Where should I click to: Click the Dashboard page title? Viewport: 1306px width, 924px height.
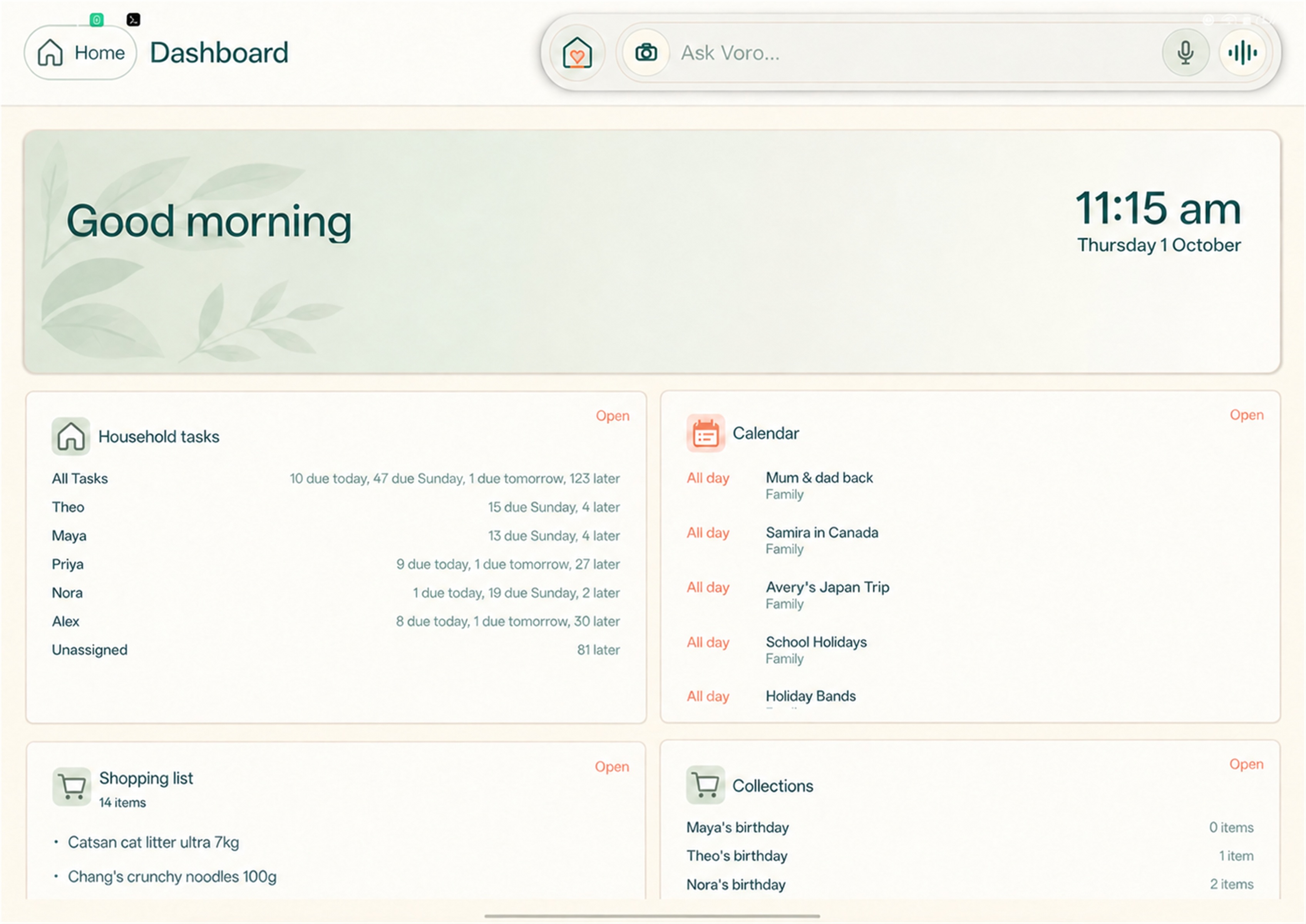click(x=219, y=53)
